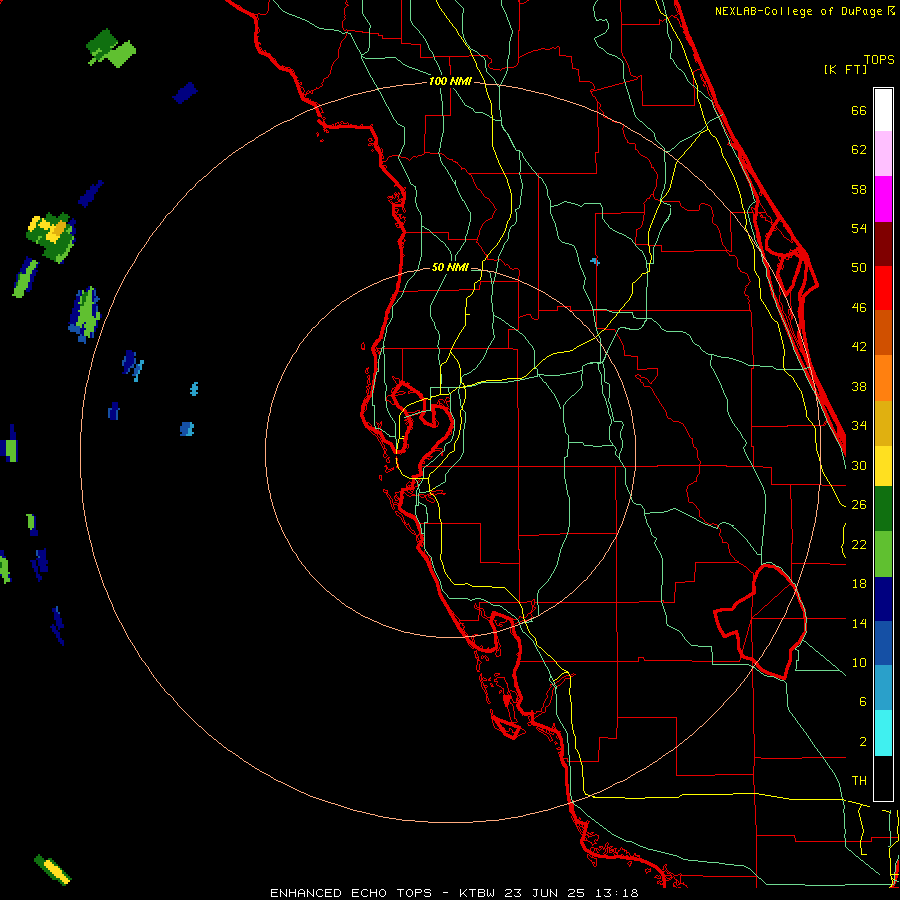
Task: Click the NEXLAB-College of DuPage credit text
Action: point(798,11)
